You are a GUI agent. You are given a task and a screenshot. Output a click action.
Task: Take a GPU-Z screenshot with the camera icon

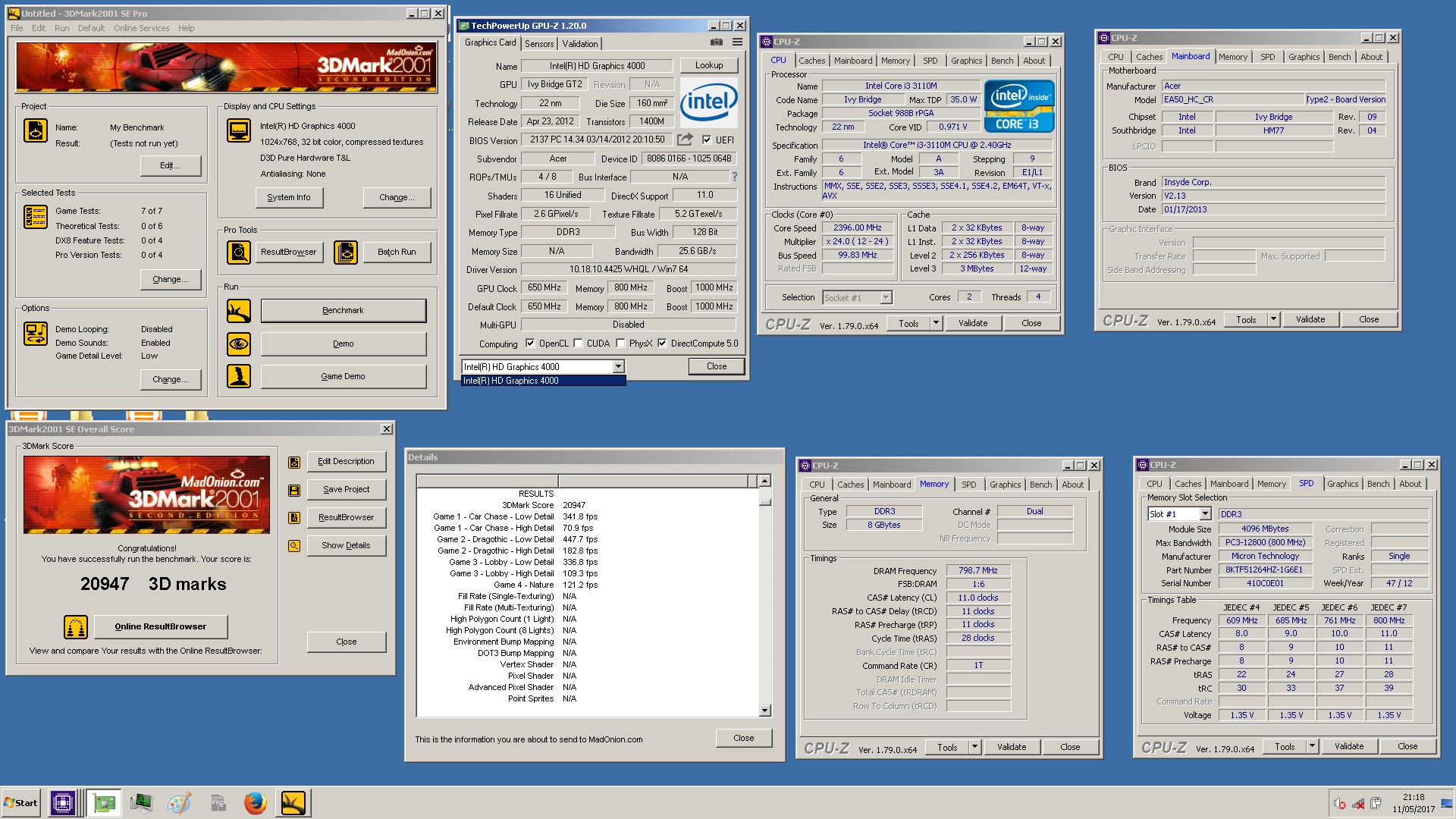coord(716,42)
